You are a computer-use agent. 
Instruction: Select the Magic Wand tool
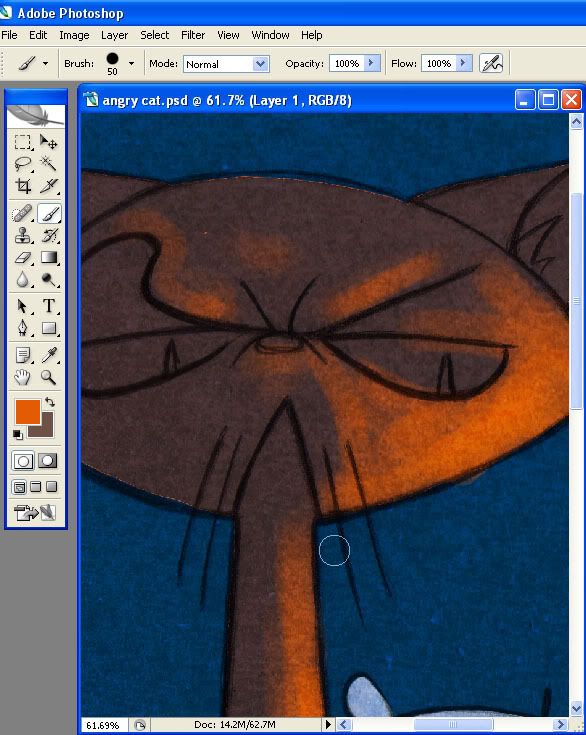click(x=48, y=163)
